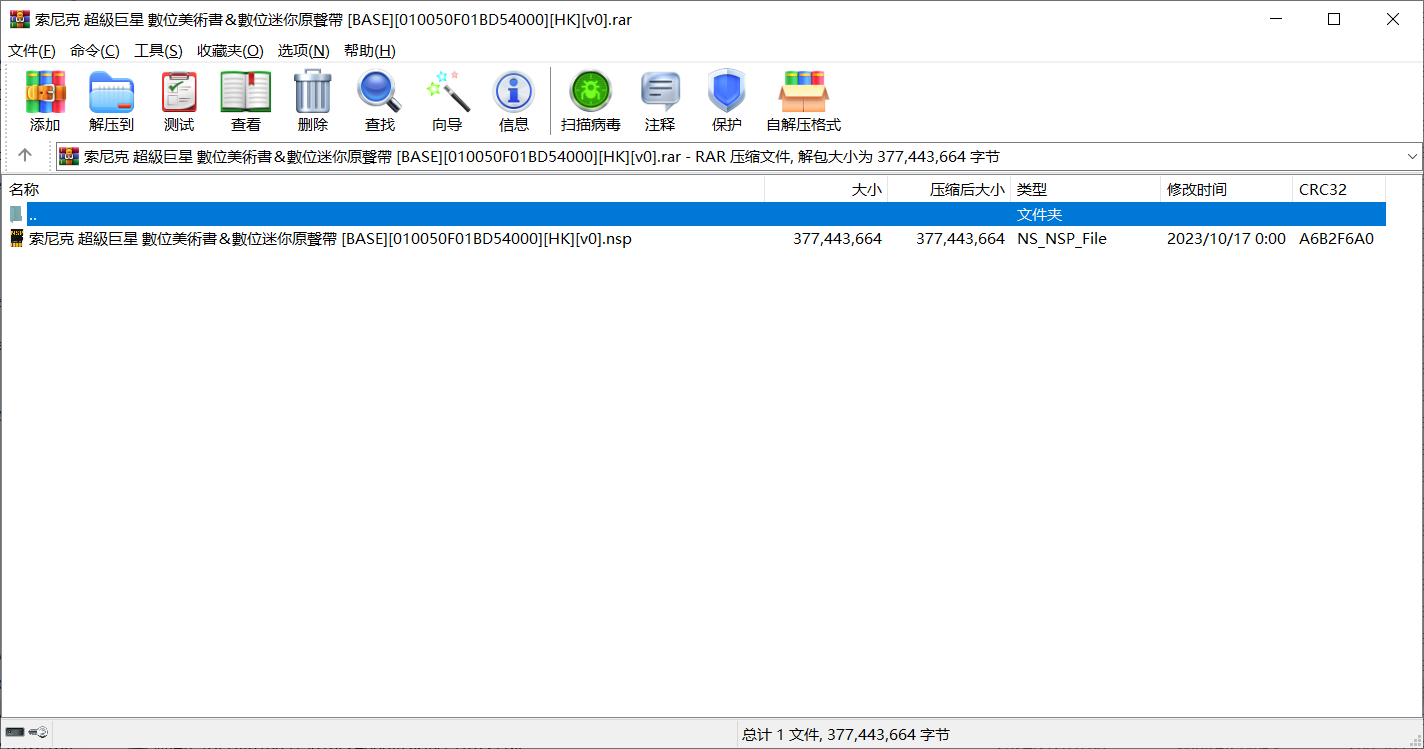Go up one folder level arrow

point(25,156)
